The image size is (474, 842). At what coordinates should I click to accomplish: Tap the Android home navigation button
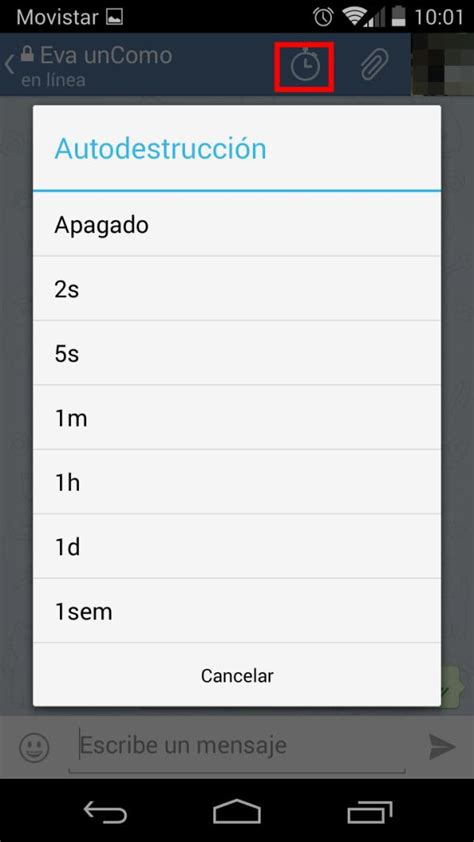pyautogui.click(x=237, y=811)
